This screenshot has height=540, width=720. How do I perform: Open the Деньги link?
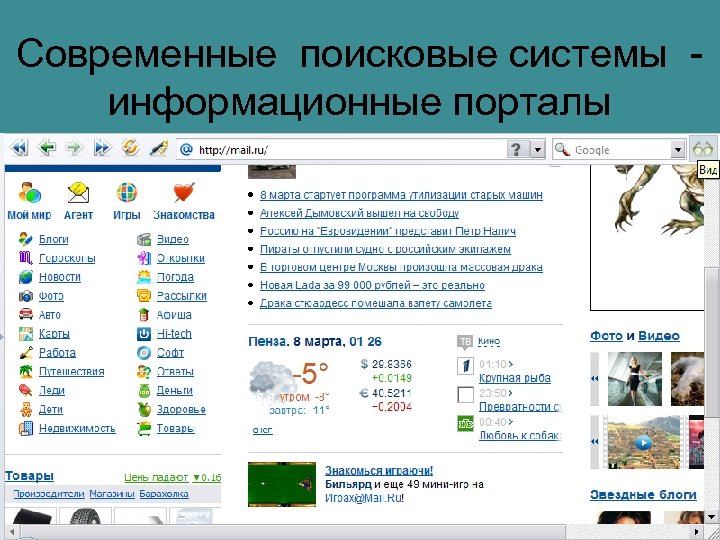tap(174, 390)
